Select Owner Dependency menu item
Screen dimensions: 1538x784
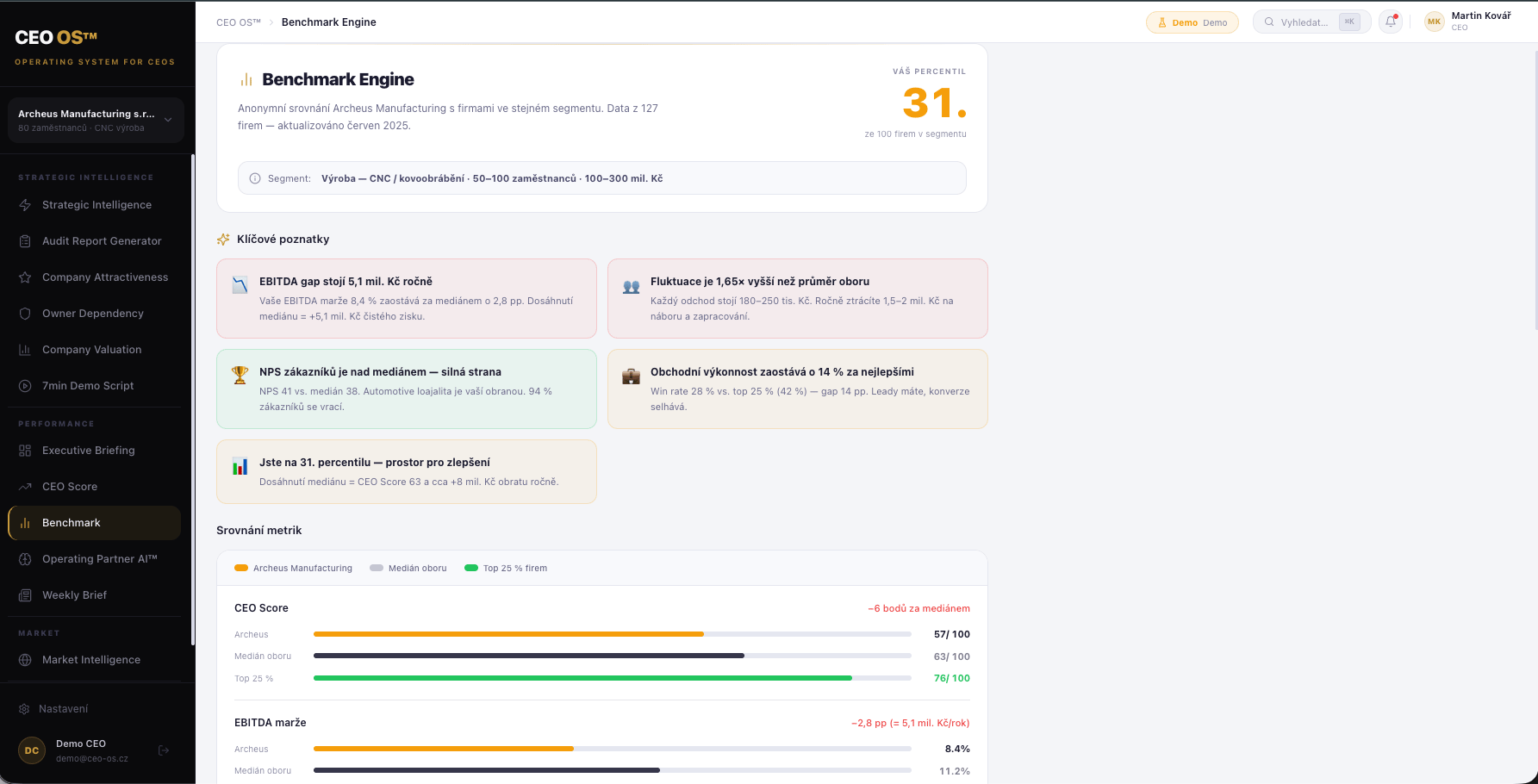tap(96, 314)
